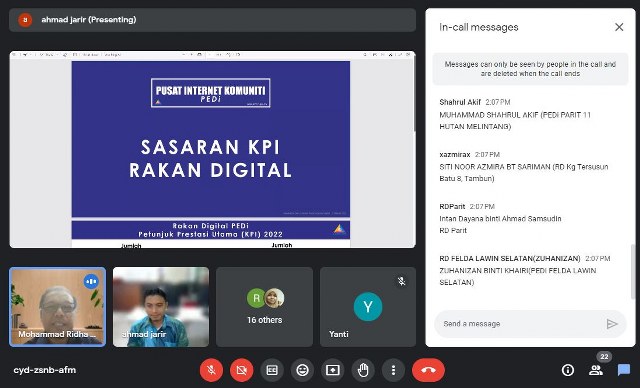Show the people list icon
This screenshot has height=388, width=640.
pos(596,370)
